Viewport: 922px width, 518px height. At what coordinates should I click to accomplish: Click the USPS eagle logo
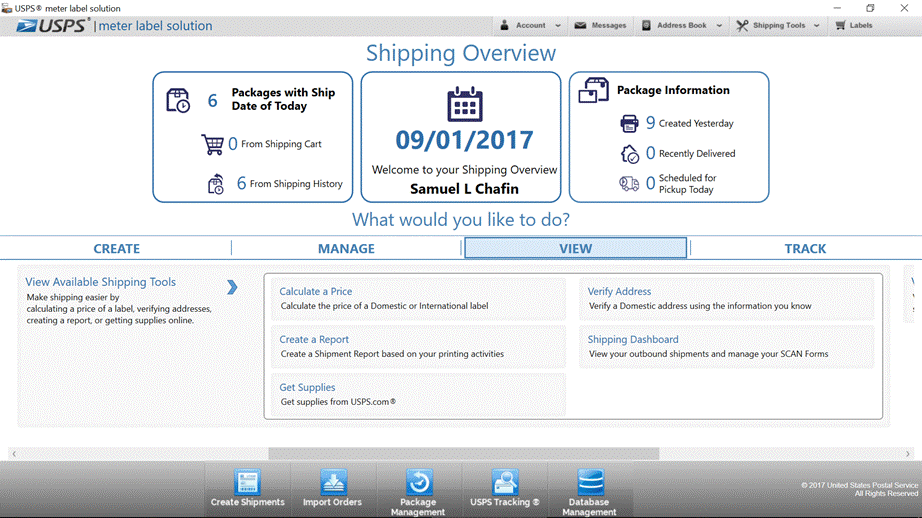(x=27, y=26)
